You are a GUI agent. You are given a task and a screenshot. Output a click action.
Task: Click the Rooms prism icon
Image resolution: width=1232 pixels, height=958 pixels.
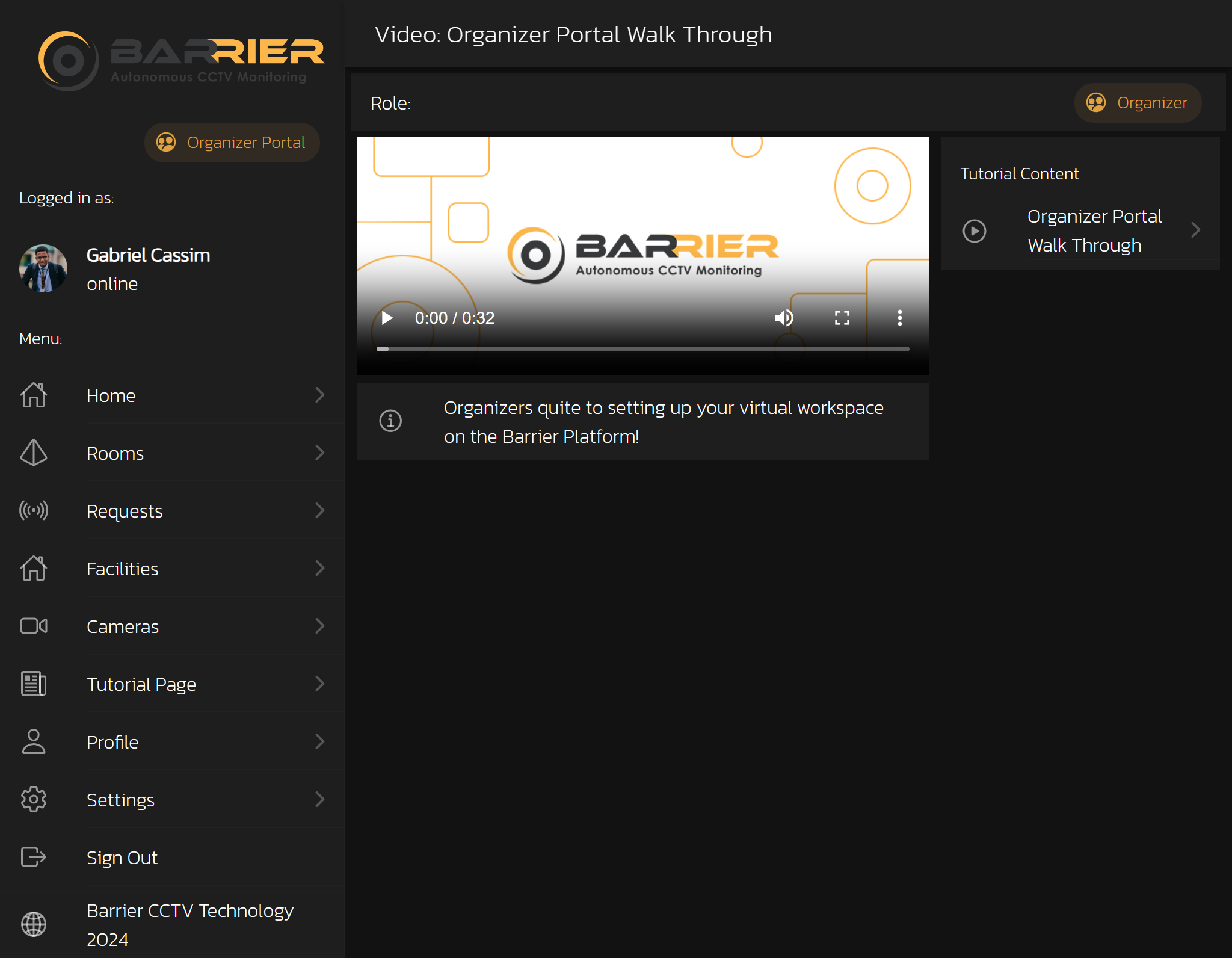pos(34,453)
